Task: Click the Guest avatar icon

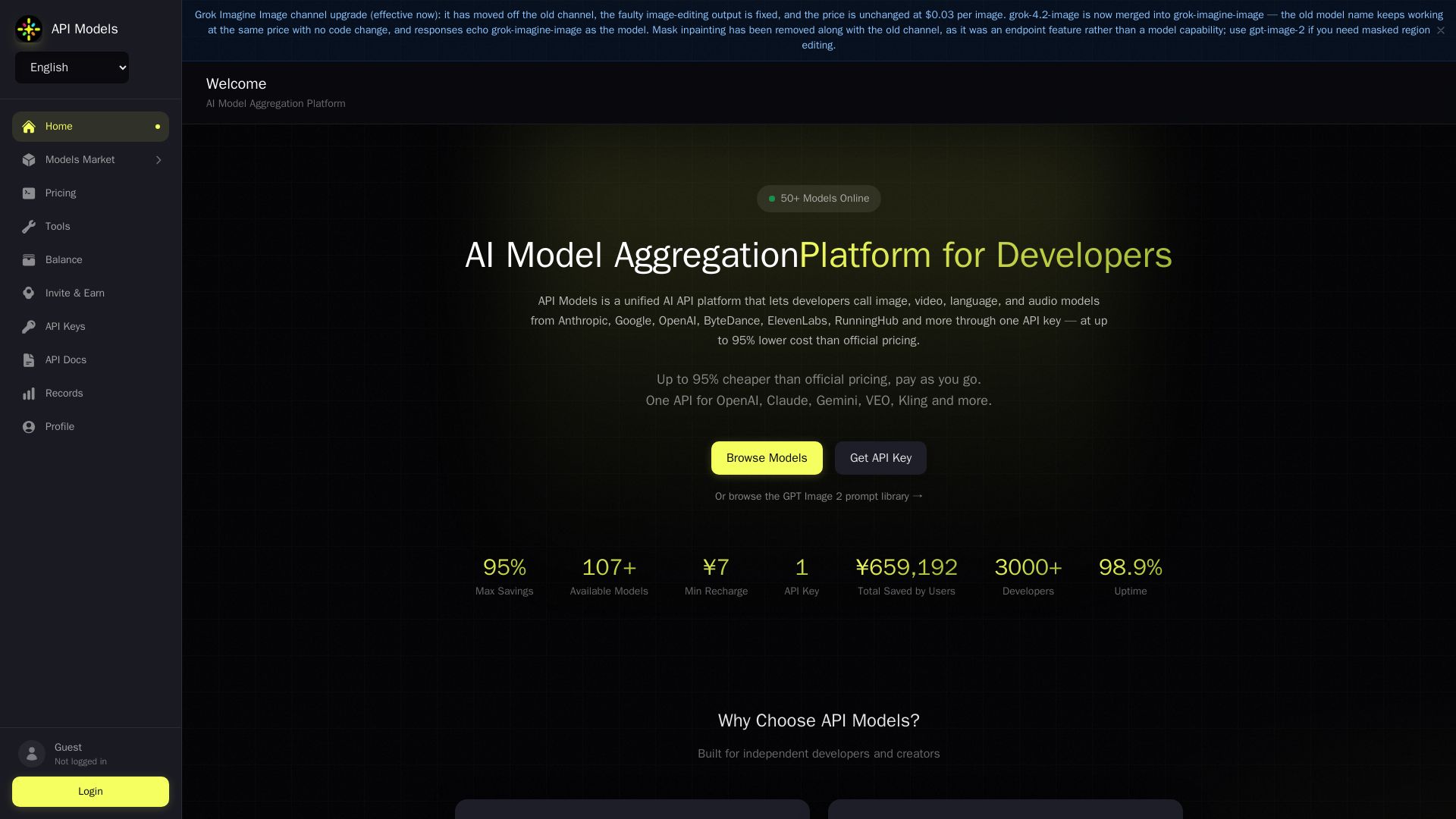Action: 32,754
